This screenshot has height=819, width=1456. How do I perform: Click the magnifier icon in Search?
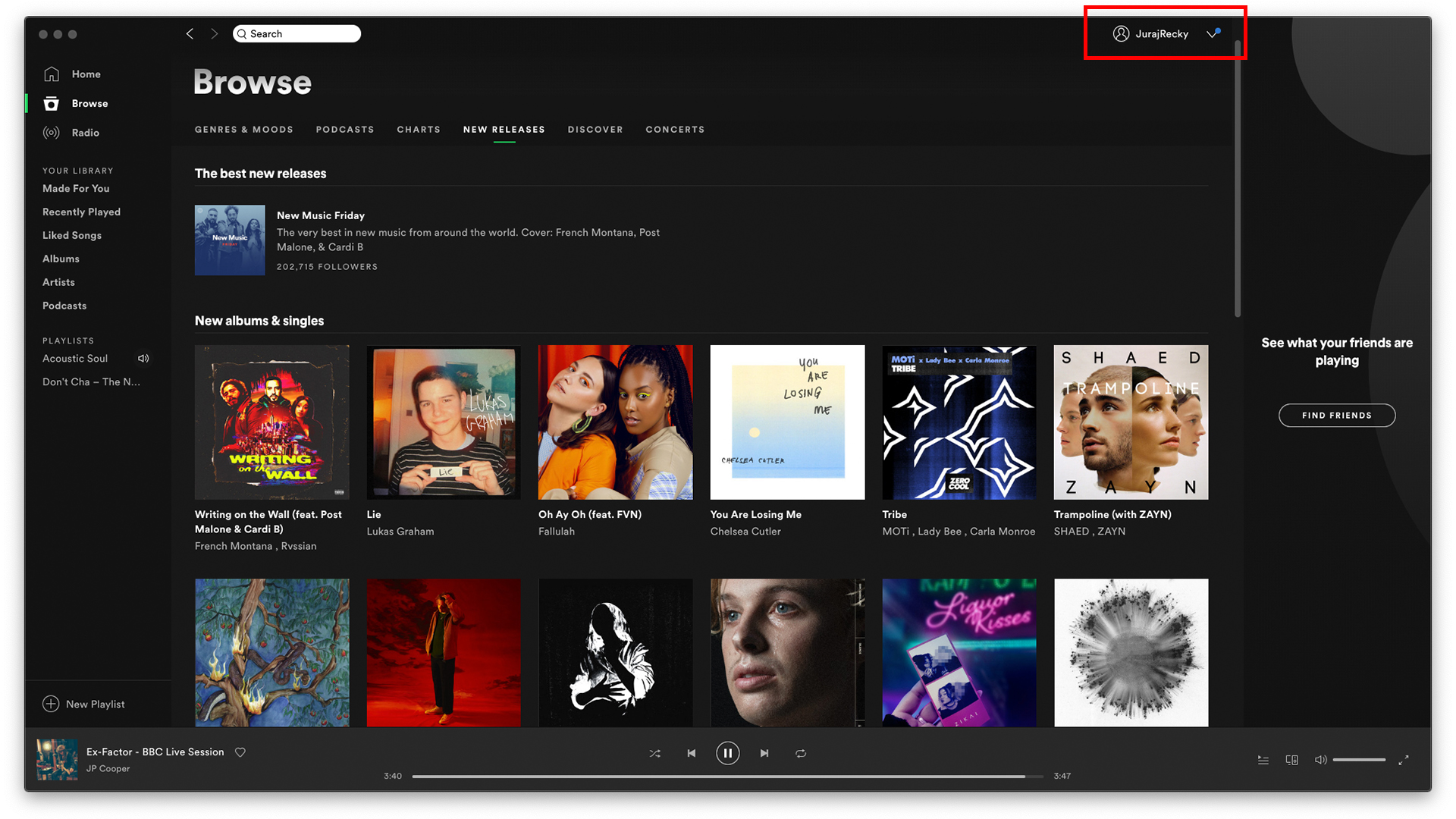(x=242, y=34)
